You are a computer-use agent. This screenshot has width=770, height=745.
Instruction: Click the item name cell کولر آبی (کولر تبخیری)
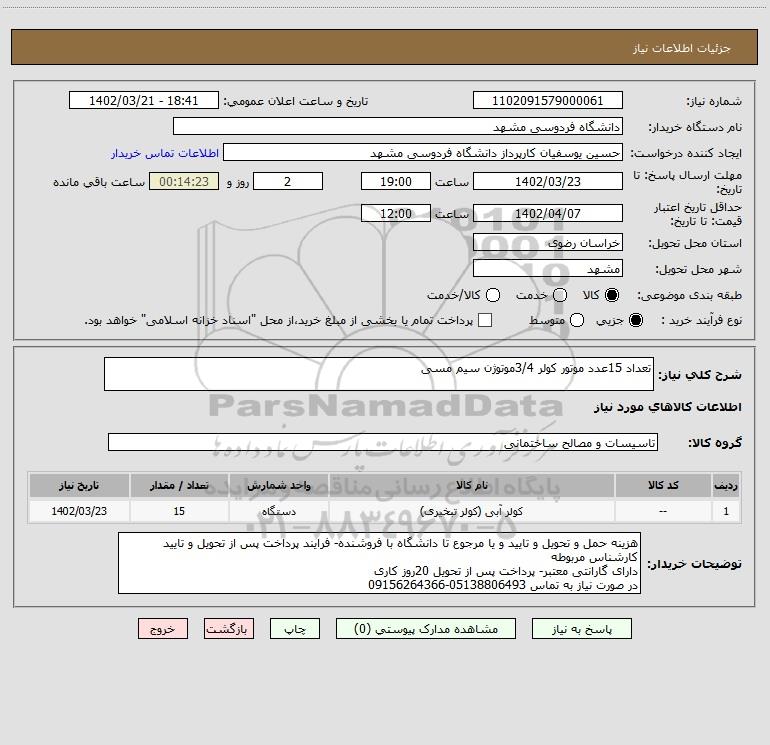click(471, 512)
